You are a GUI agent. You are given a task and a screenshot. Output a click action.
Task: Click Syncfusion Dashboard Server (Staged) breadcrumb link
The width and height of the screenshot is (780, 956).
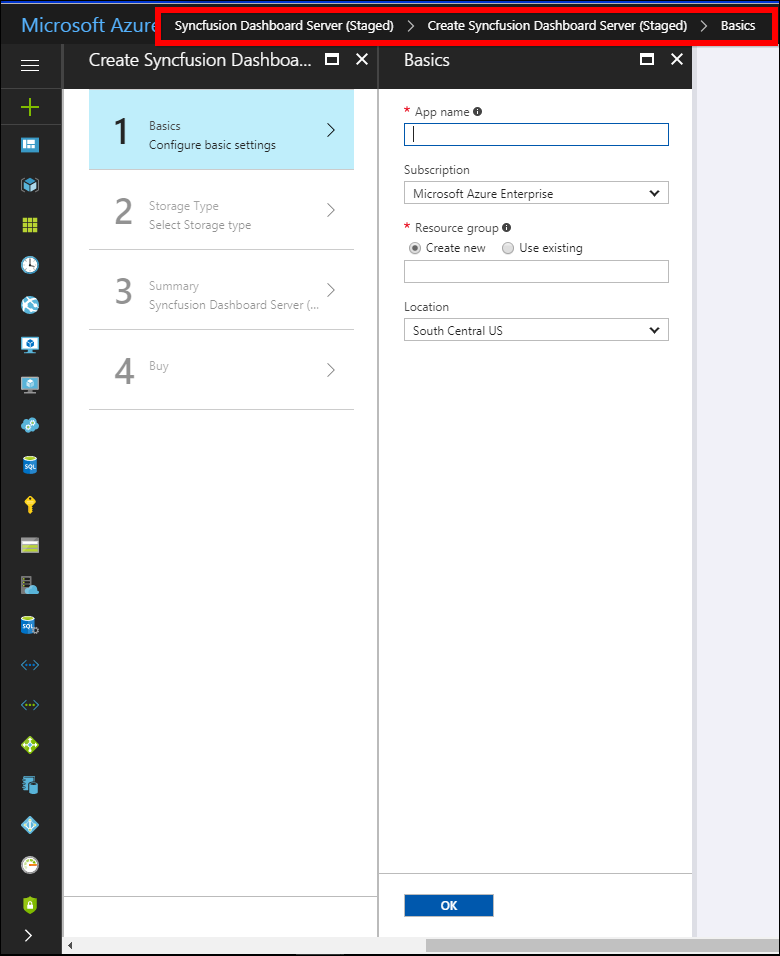[284, 25]
